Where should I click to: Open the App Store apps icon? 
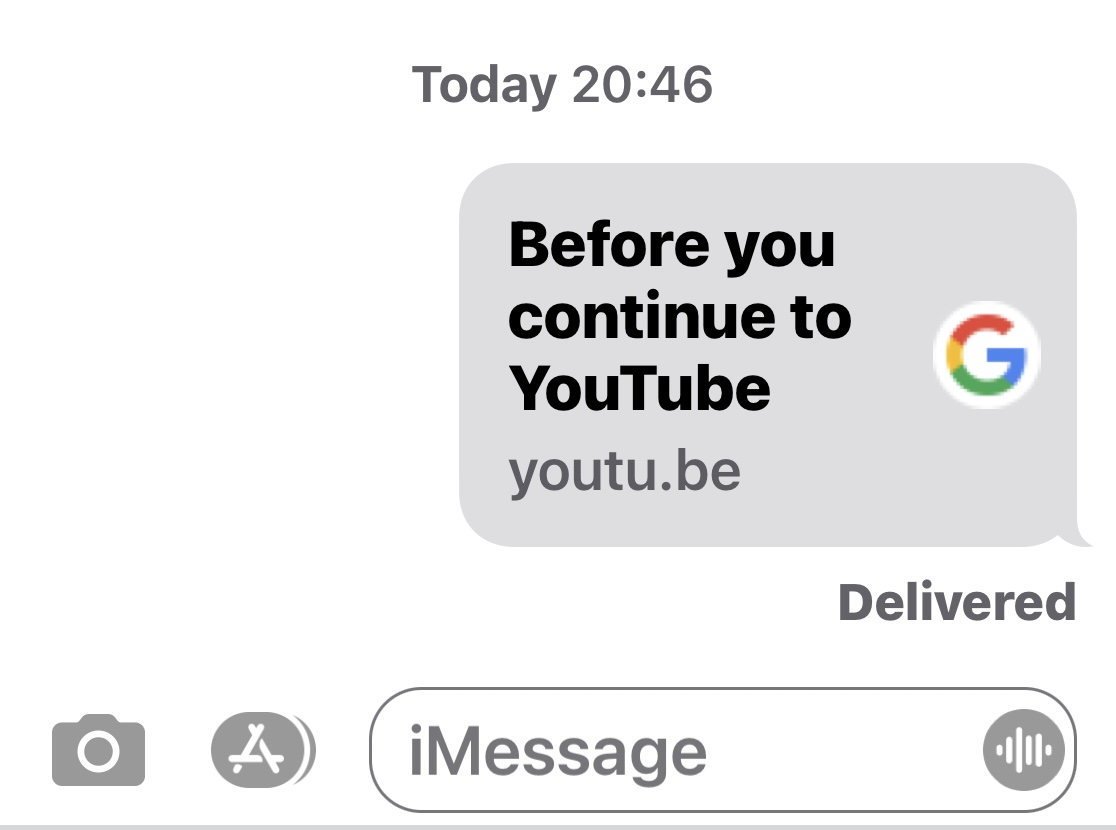[x=263, y=750]
